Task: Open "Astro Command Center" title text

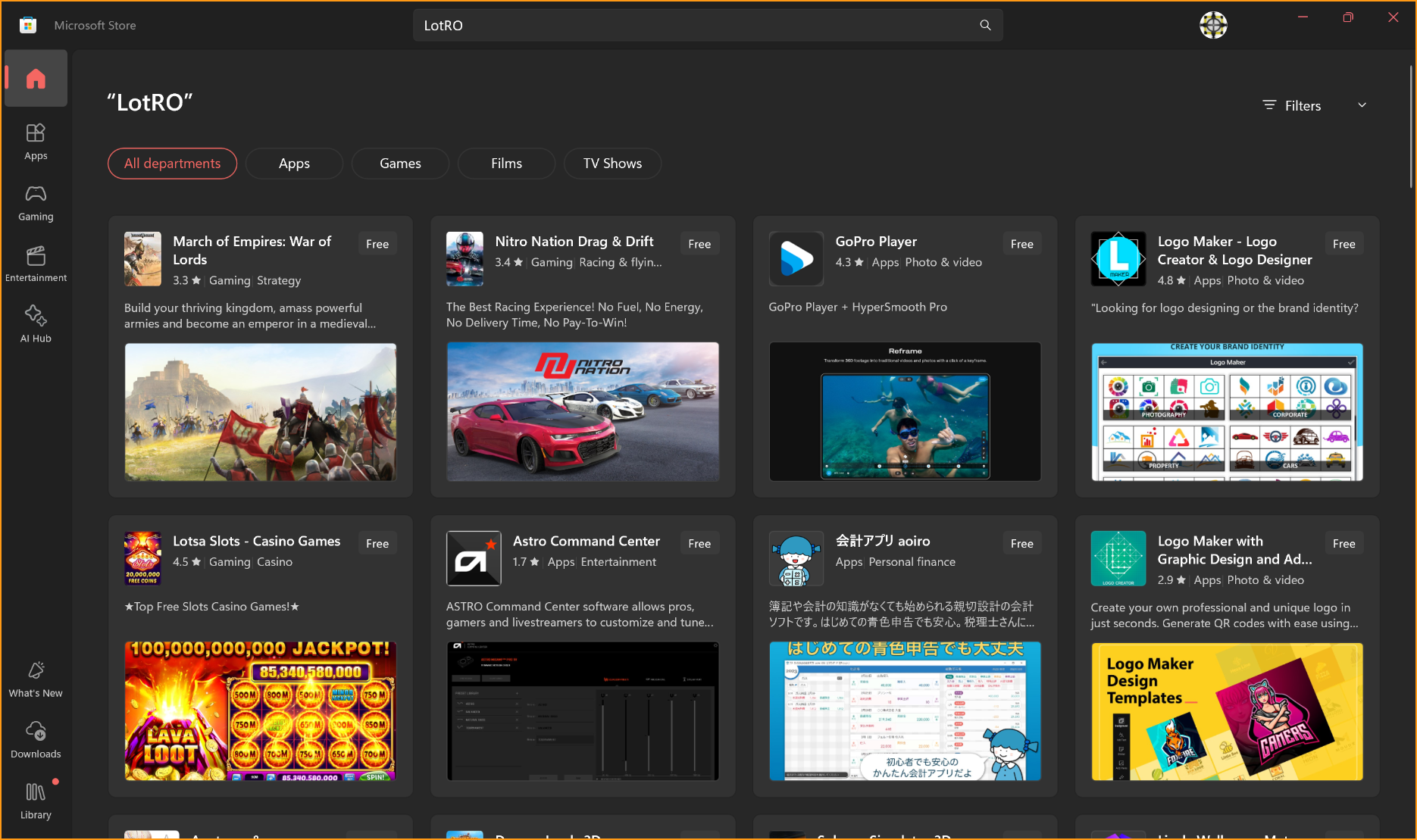Action: (x=587, y=541)
